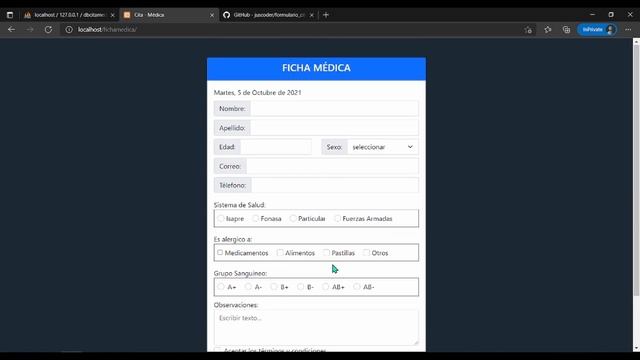Click the FICHA MÉDICA header title

(316, 68)
